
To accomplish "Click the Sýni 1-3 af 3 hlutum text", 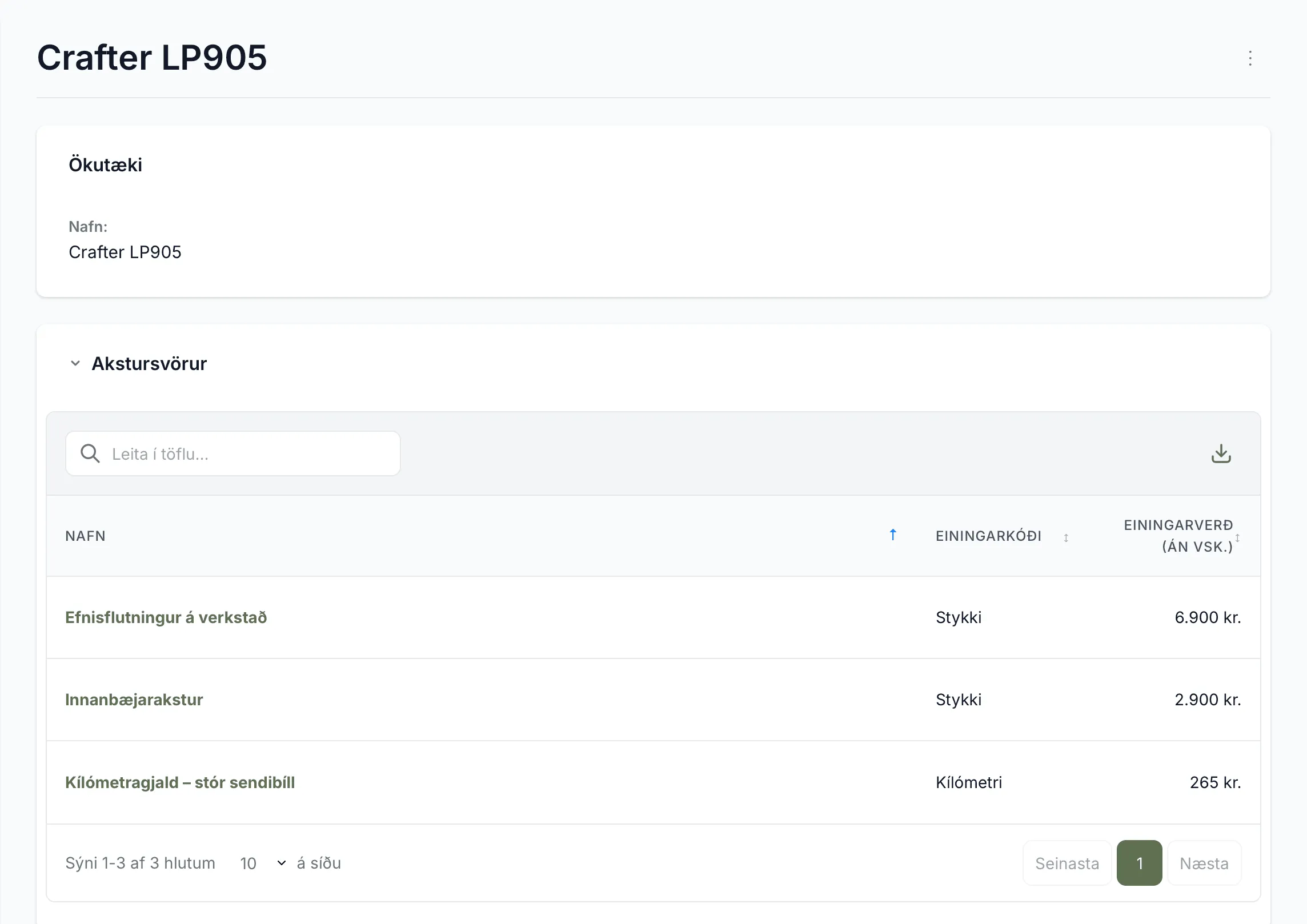I will 140,863.
